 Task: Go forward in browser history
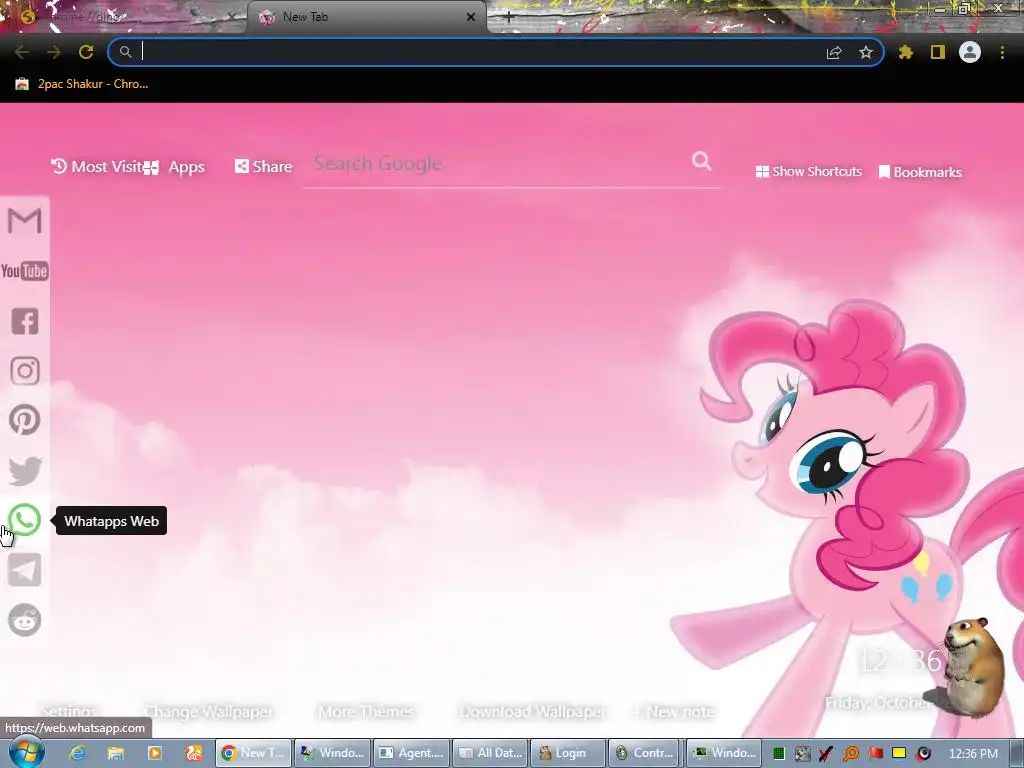(54, 52)
